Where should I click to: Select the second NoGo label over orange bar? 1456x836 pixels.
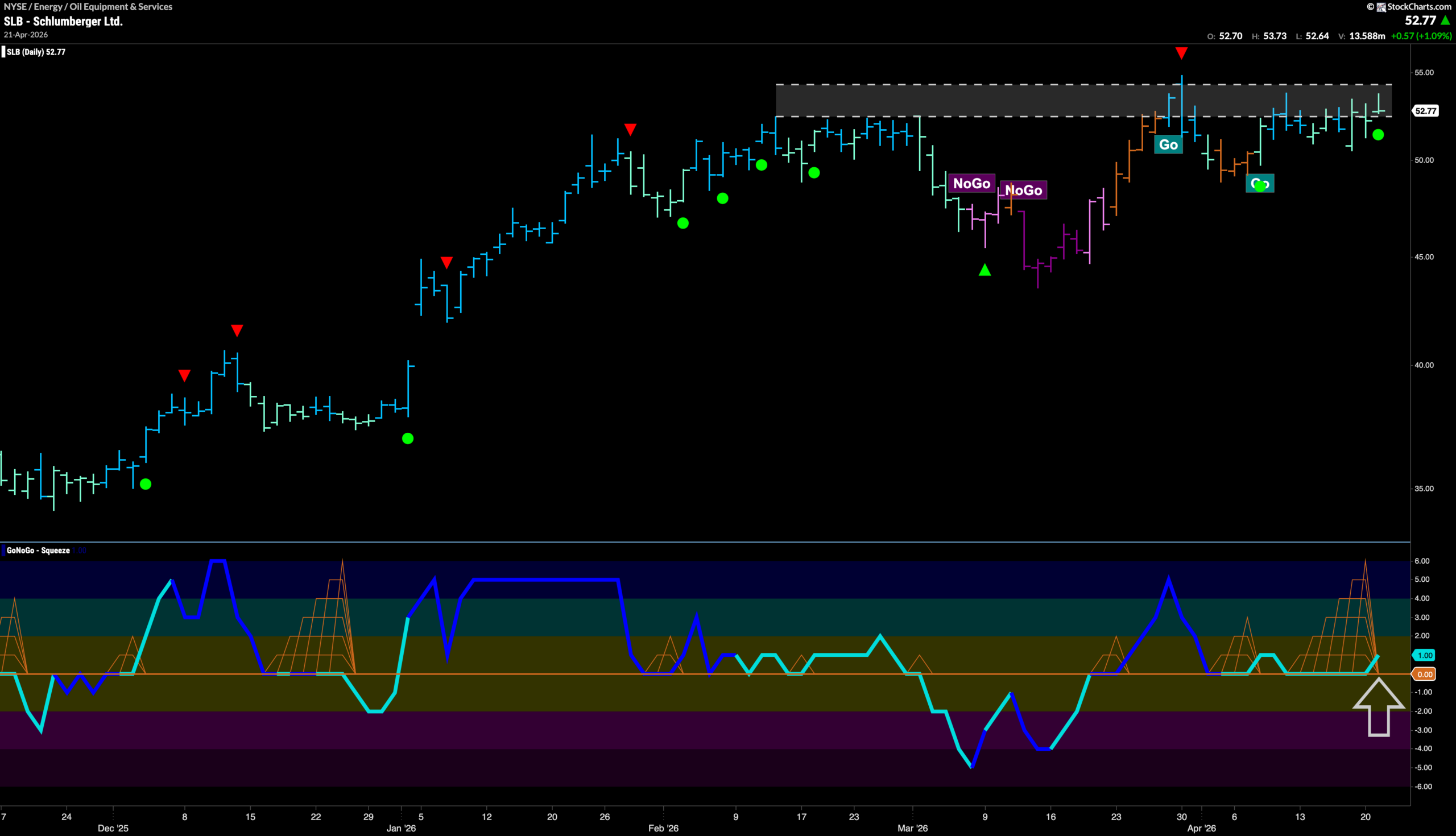[1024, 190]
